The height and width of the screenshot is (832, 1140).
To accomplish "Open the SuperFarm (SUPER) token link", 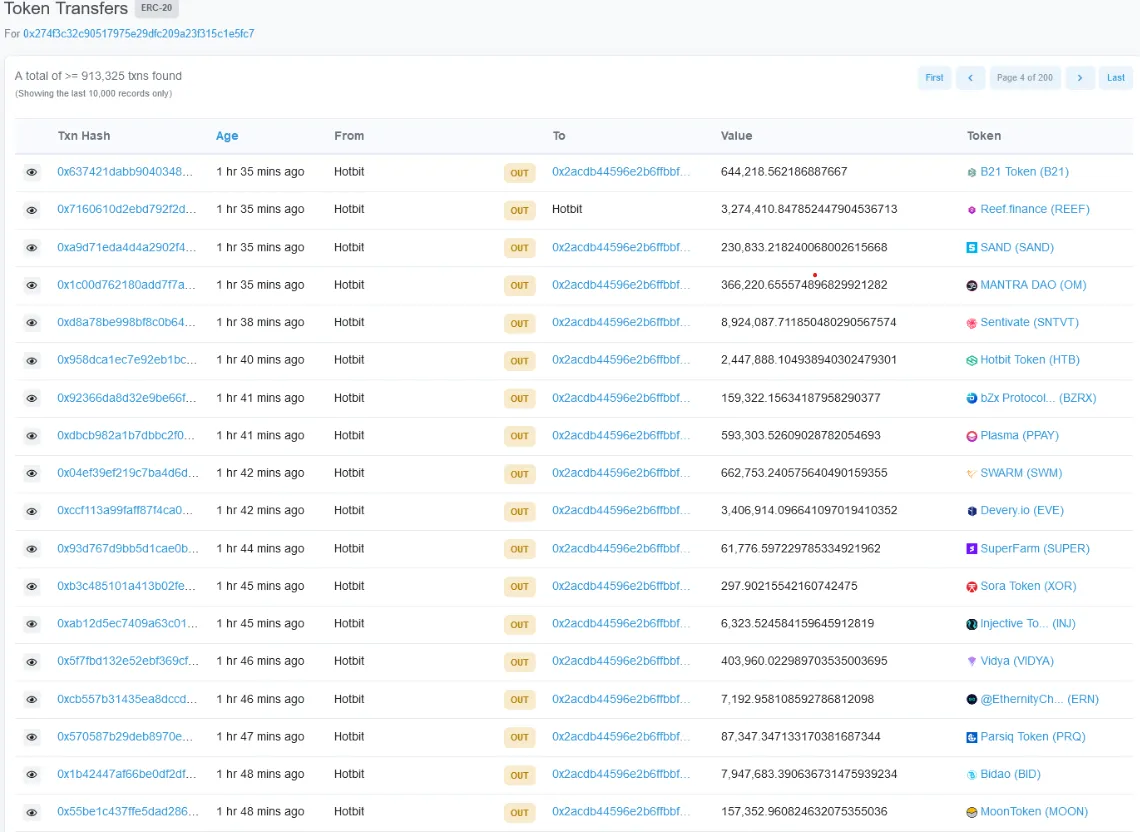I will (1035, 548).
